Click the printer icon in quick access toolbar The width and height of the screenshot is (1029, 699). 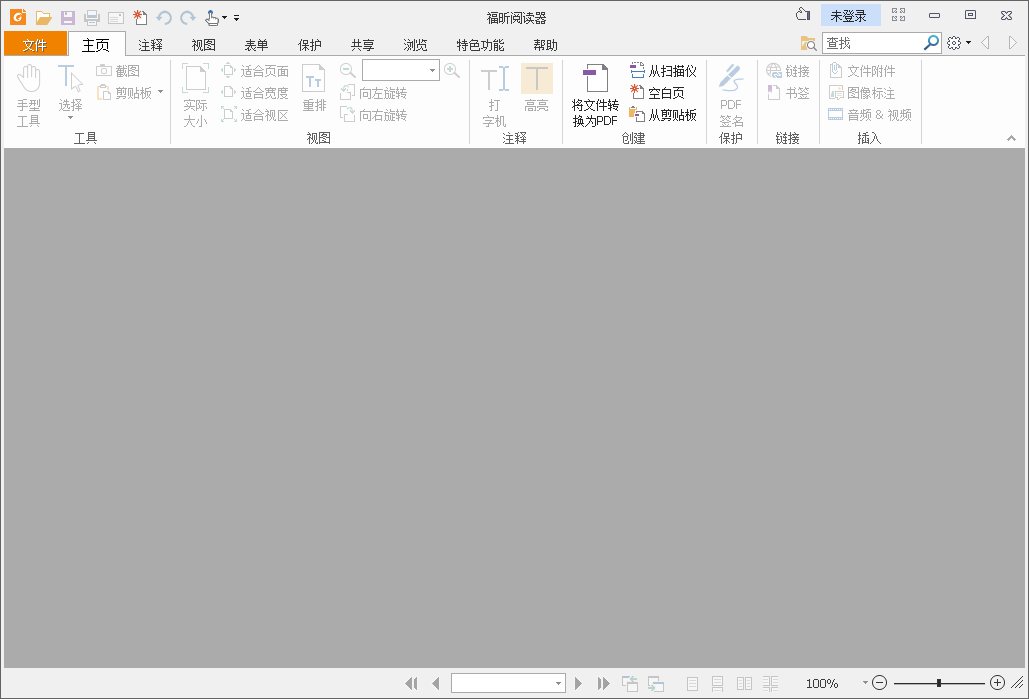(92, 18)
